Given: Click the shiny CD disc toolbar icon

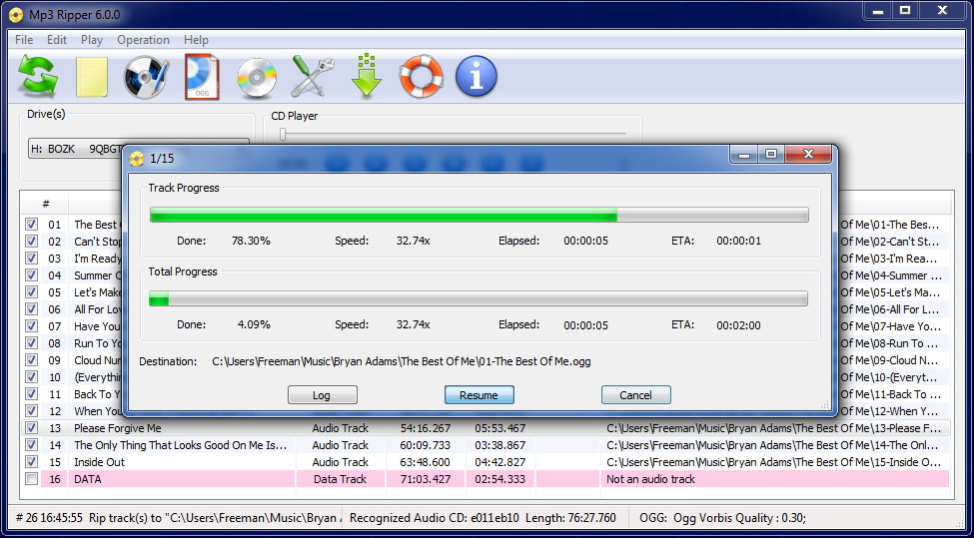Looking at the screenshot, I should pyautogui.click(x=257, y=77).
